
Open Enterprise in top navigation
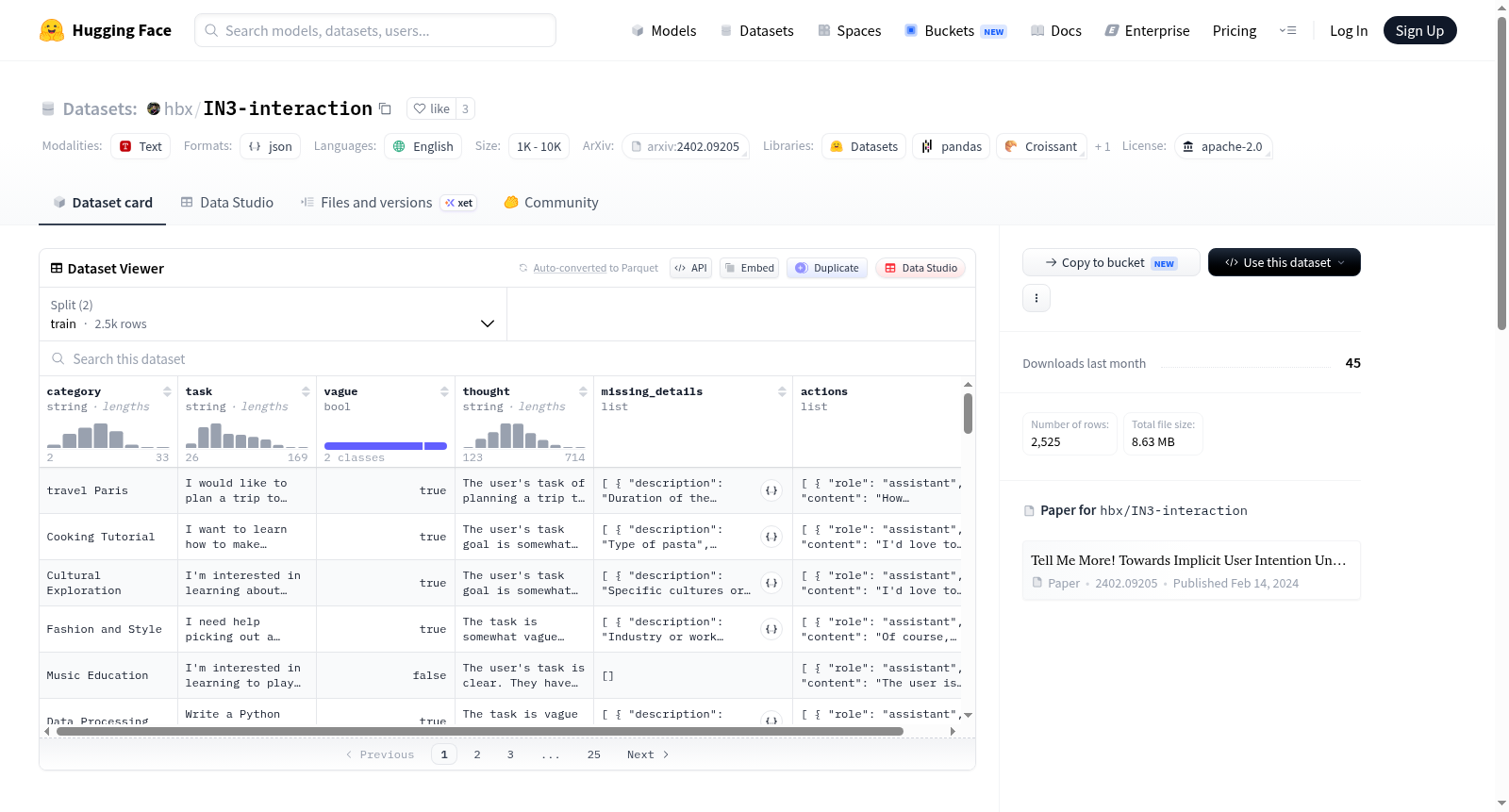point(1147,30)
